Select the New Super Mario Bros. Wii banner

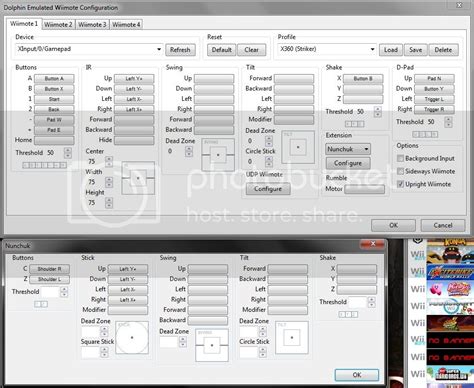tap(450, 375)
